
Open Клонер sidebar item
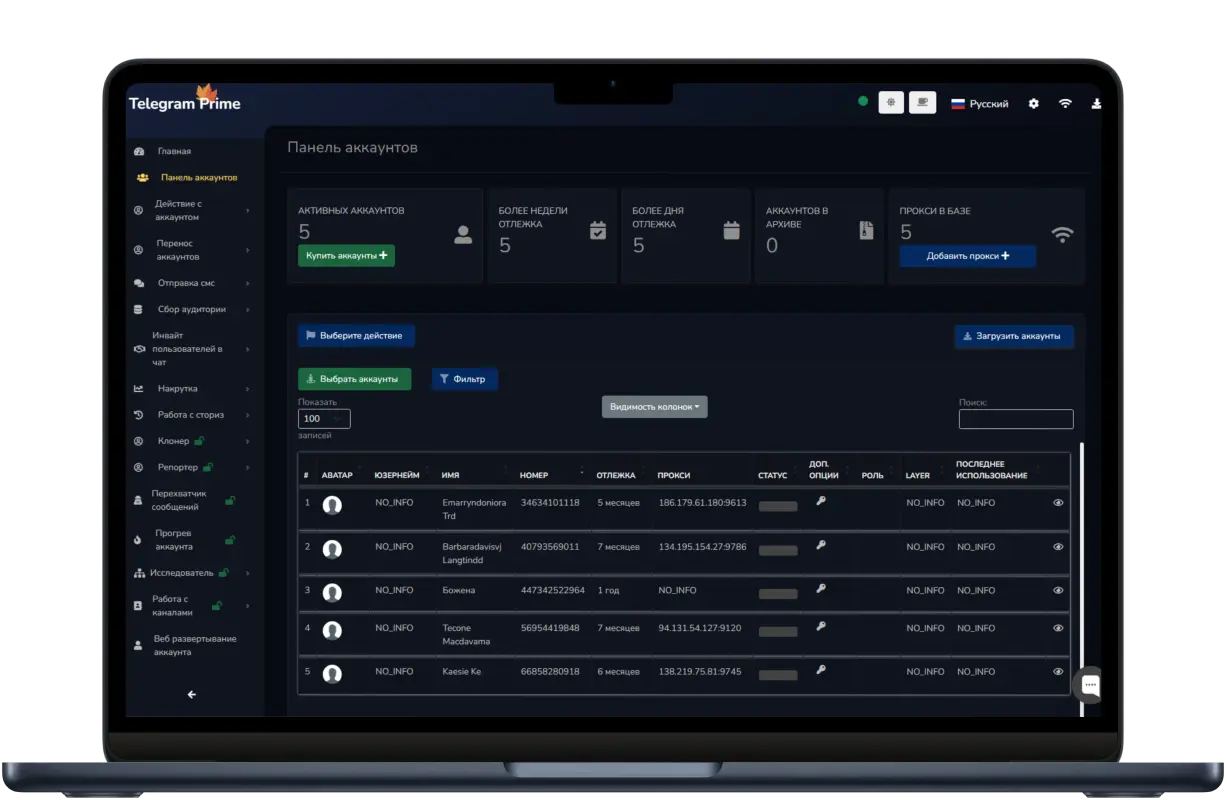coord(191,441)
